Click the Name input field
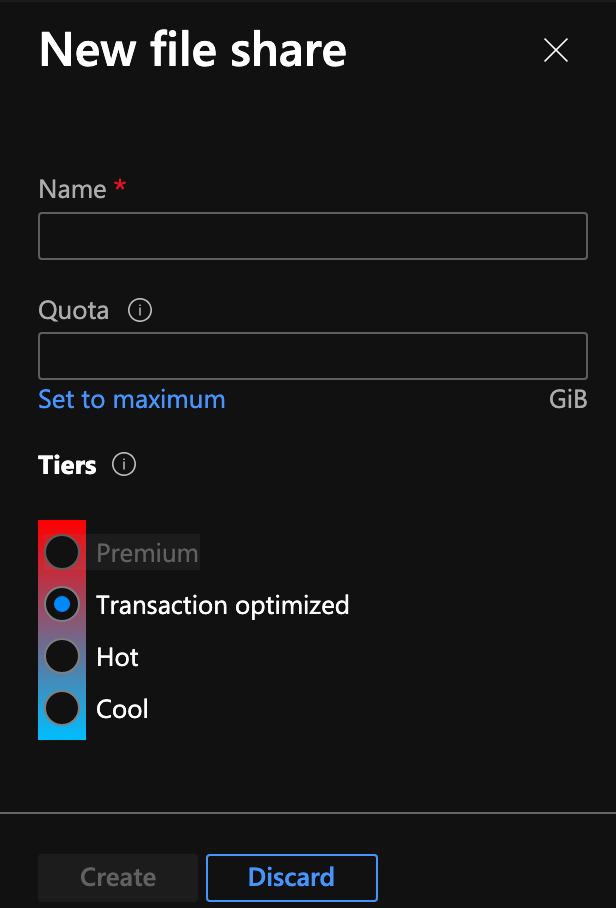Screen dimensions: 616x908 (313, 236)
